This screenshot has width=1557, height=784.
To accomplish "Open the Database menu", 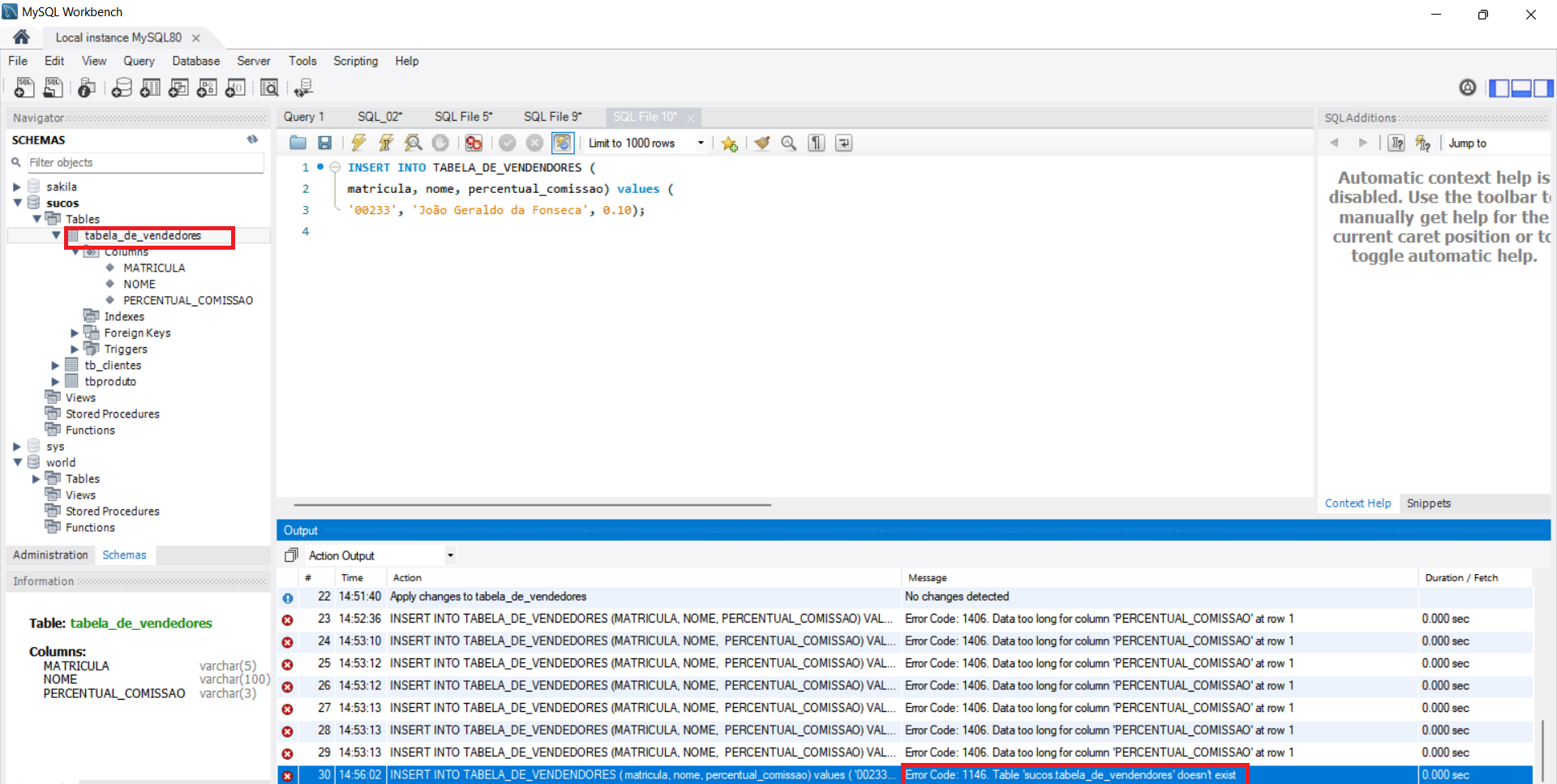I will (195, 61).
